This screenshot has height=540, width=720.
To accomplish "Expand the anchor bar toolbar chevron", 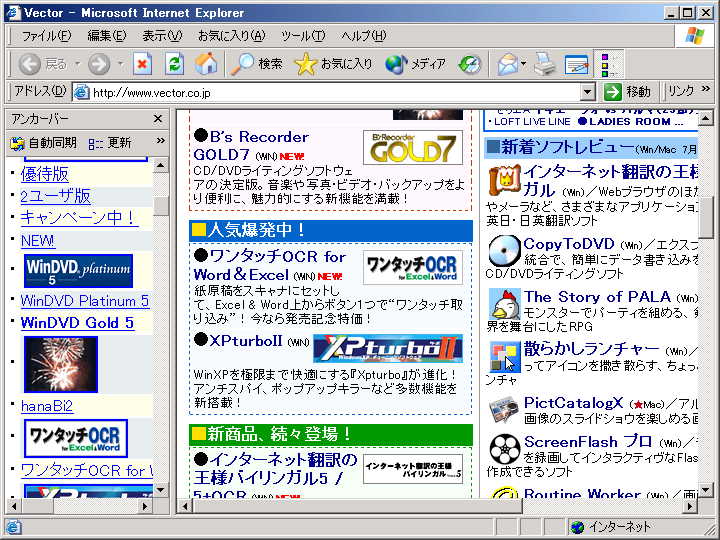I will coord(160,141).
